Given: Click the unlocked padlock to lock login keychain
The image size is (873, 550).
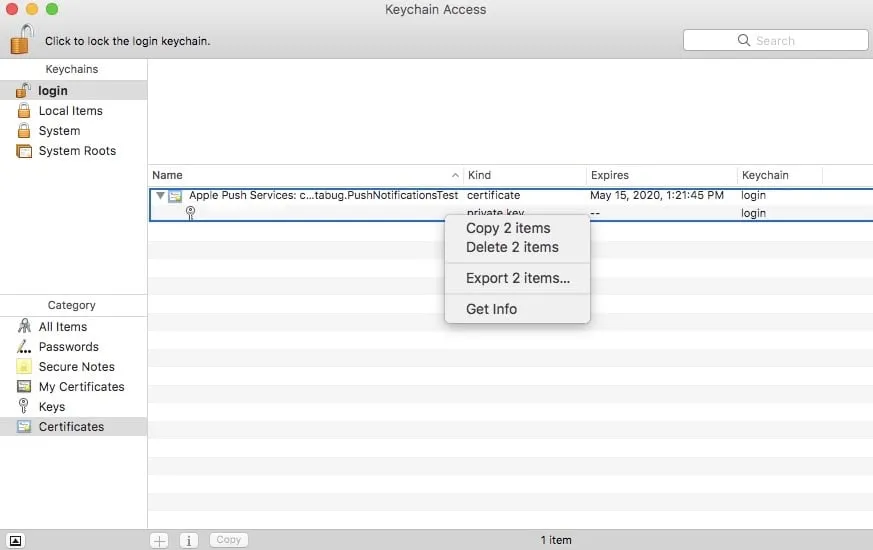Looking at the screenshot, I should coord(22,40).
